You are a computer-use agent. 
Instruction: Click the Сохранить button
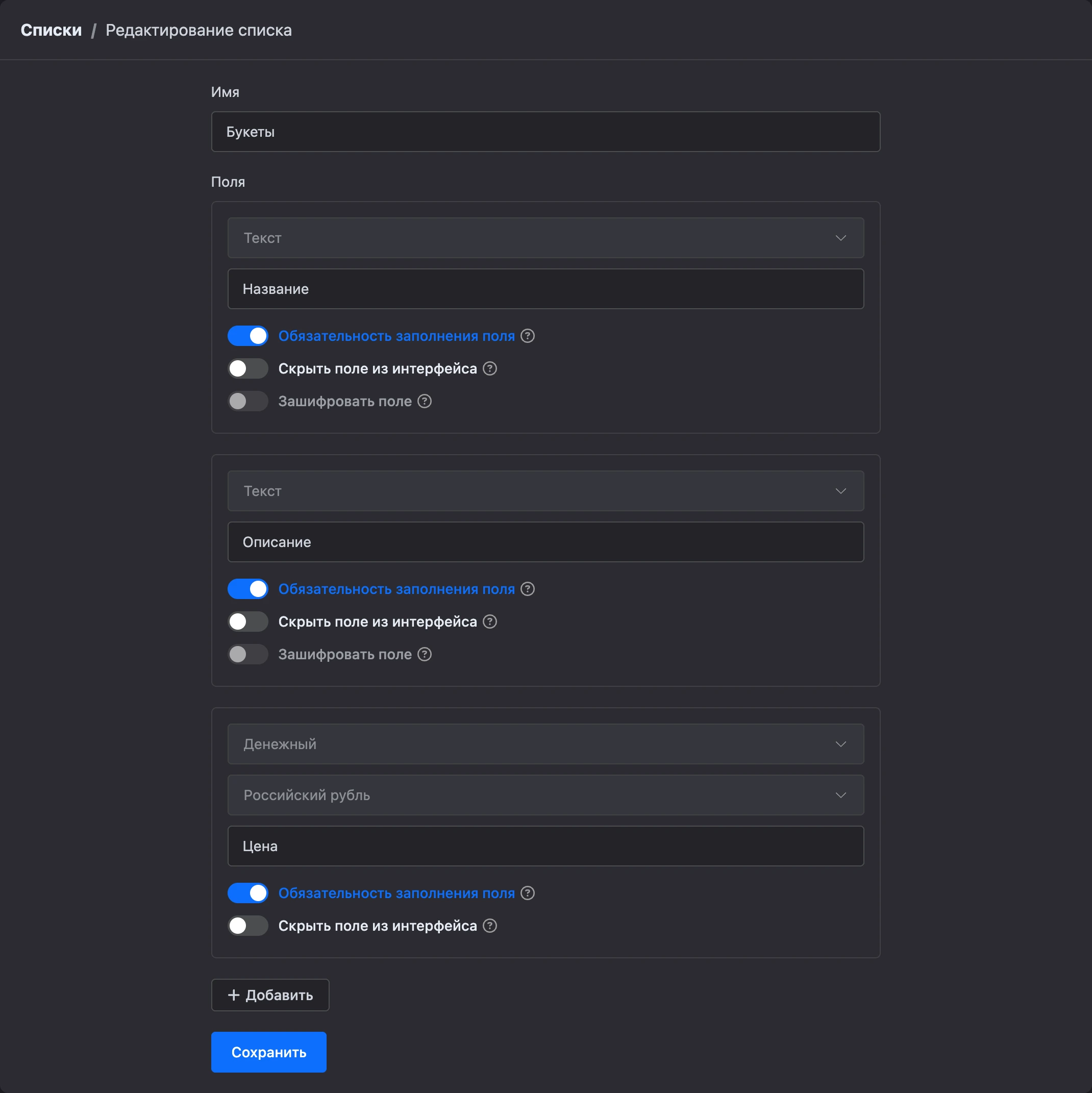[269, 1053]
